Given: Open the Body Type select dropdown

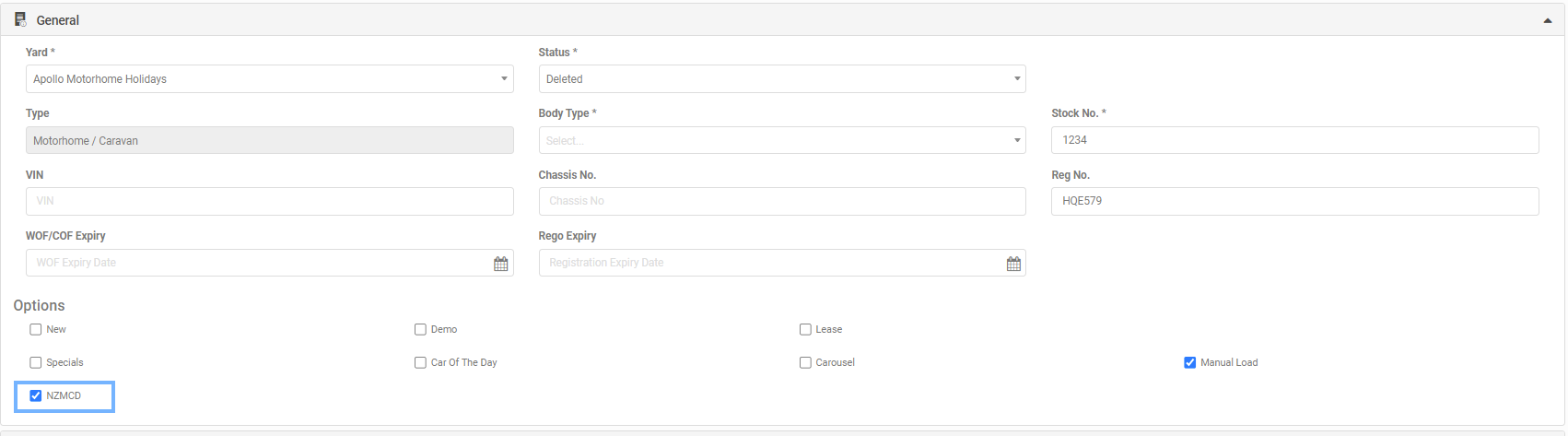Looking at the screenshot, I should coord(782,140).
